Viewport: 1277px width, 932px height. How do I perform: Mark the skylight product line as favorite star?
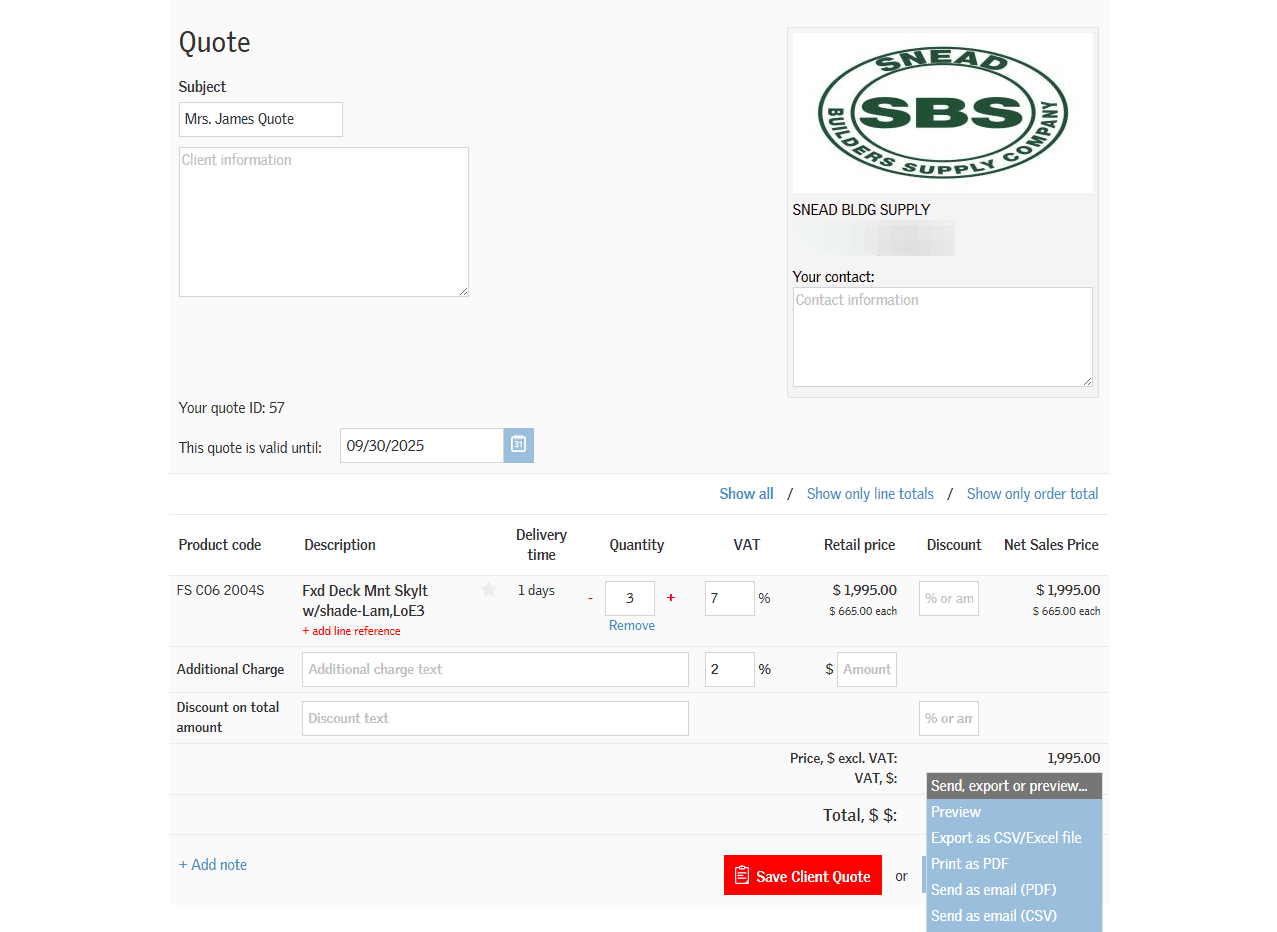pos(489,590)
